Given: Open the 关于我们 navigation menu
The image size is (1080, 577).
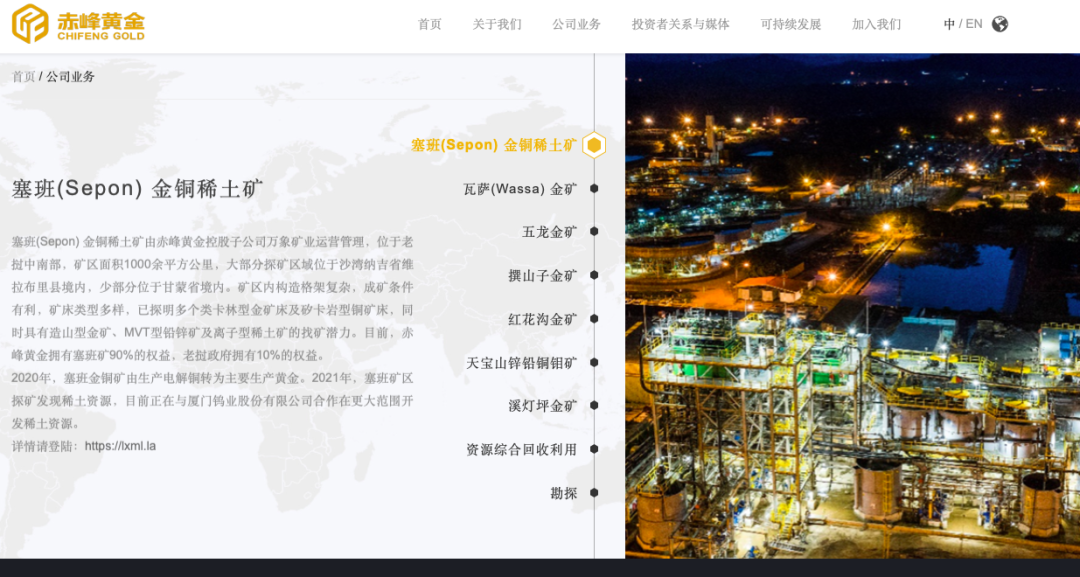Looking at the screenshot, I should click(x=497, y=24).
